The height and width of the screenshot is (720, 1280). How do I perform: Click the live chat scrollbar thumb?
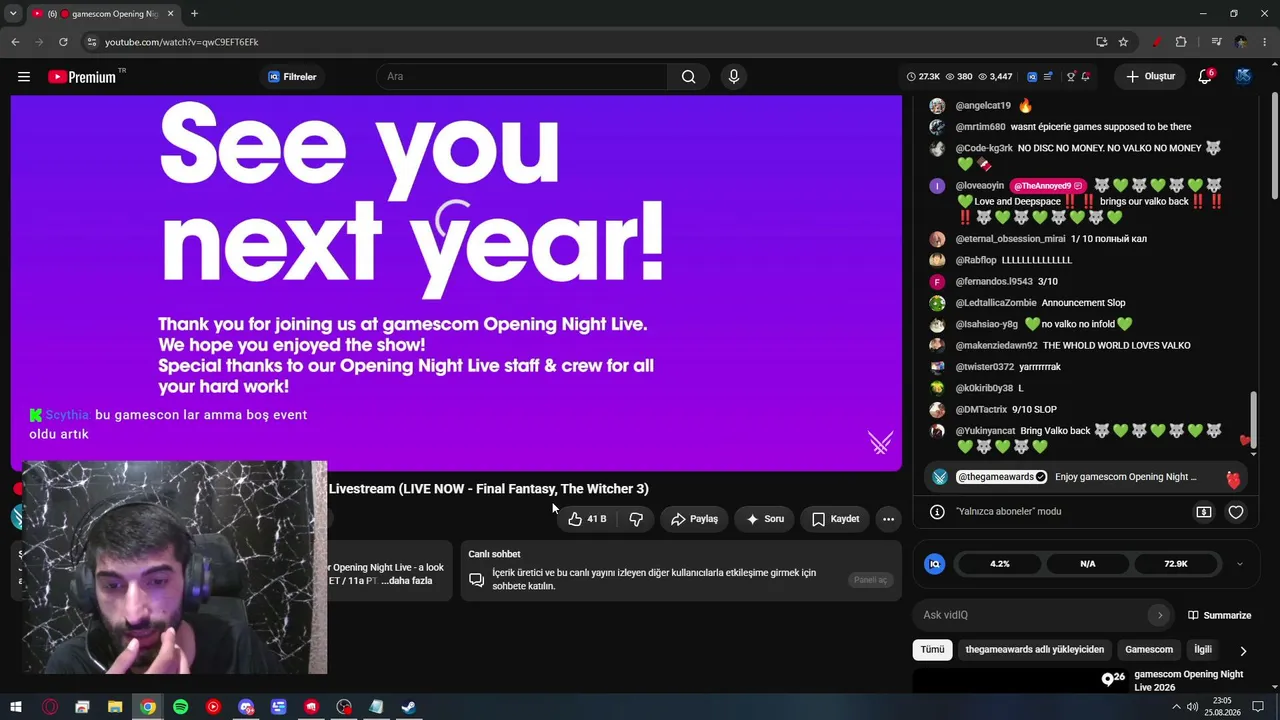(1254, 421)
